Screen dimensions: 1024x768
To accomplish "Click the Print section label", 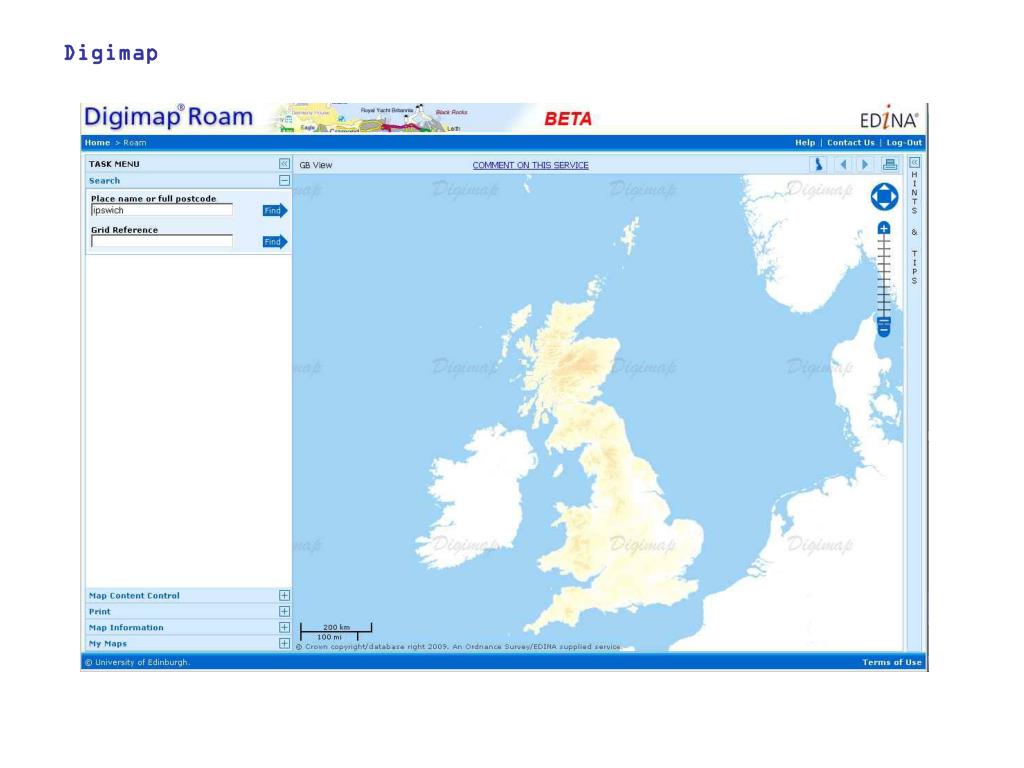I will [99, 612].
